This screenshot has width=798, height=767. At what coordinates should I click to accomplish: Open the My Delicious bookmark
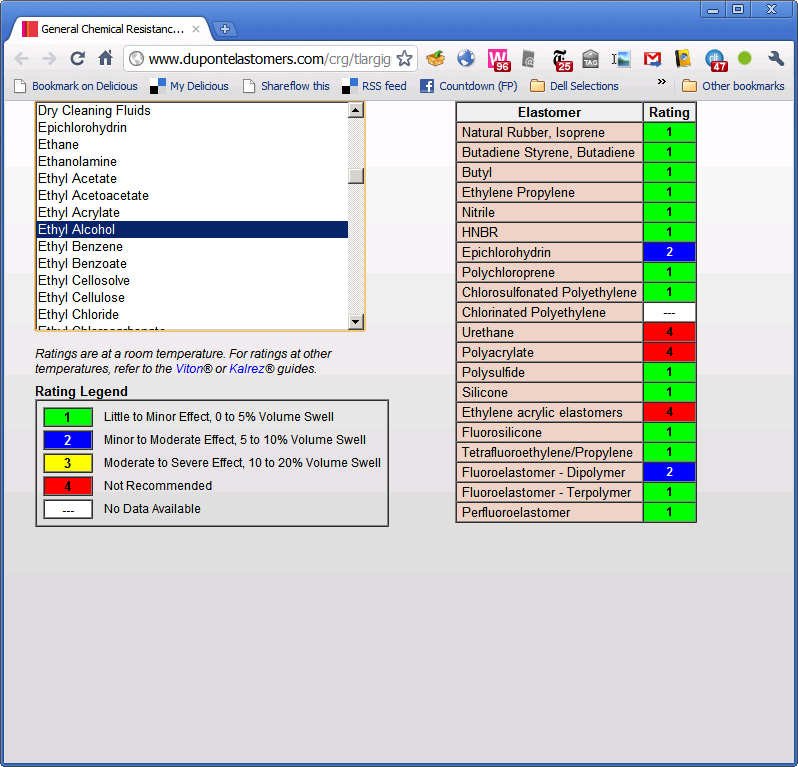coord(189,86)
